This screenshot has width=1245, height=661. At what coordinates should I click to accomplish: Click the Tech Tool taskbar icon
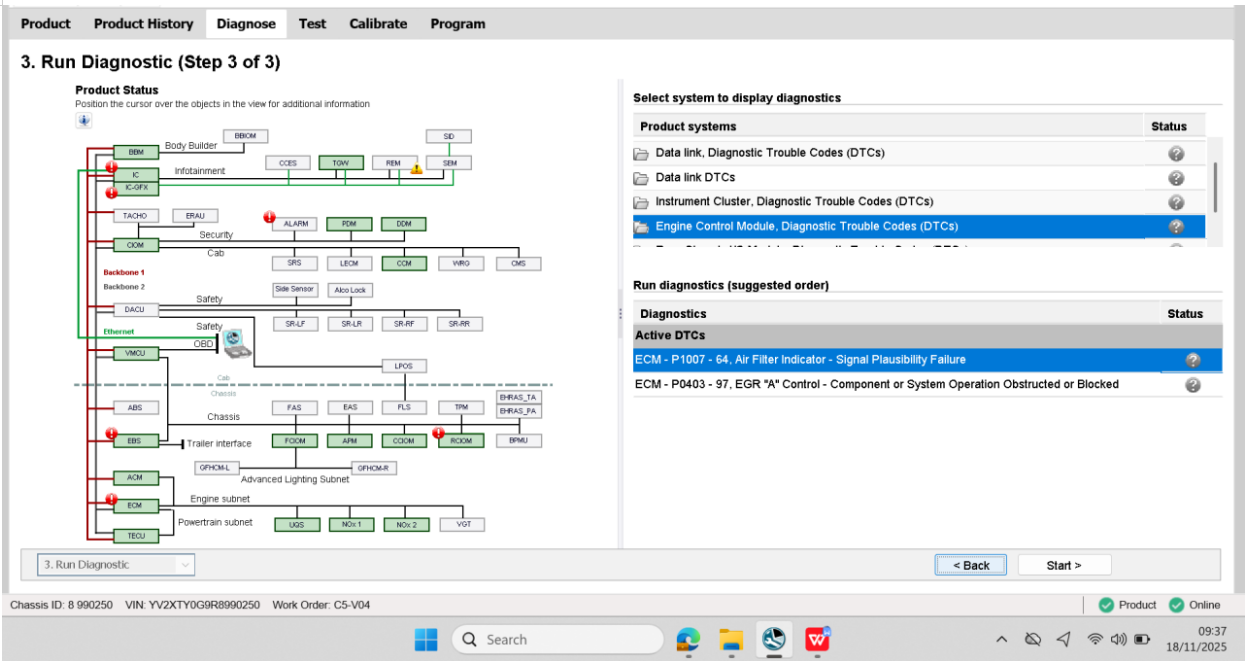click(773, 639)
